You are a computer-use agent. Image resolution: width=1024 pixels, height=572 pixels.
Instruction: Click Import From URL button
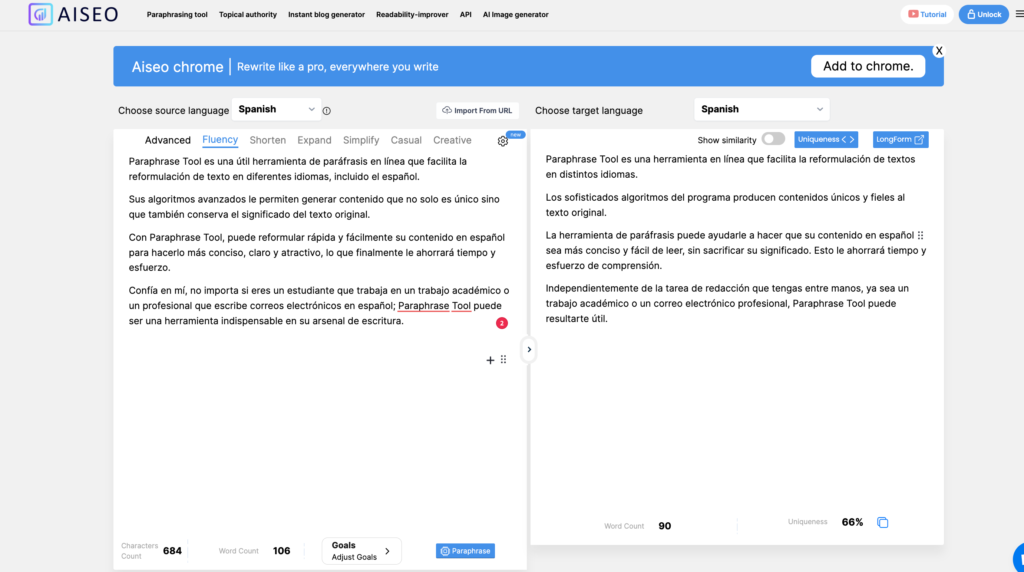tap(477, 110)
